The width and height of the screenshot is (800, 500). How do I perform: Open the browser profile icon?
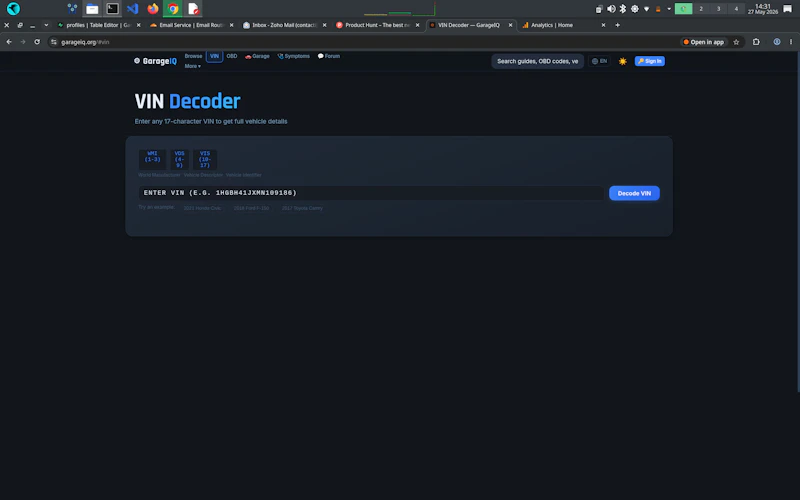(777, 42)
